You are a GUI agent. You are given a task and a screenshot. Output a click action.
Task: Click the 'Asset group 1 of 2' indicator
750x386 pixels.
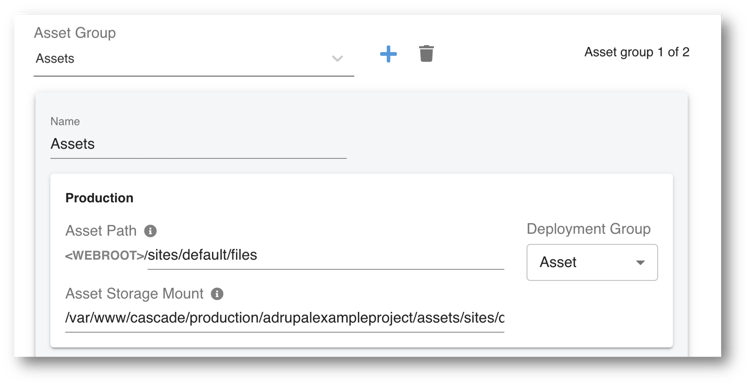coord(637,52)
